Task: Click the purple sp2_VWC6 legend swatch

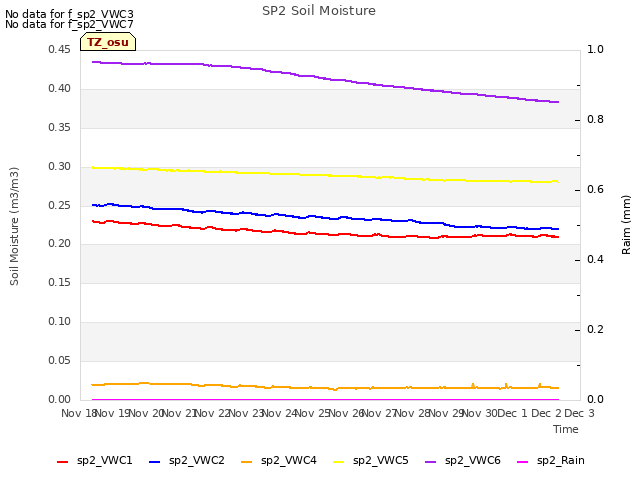Action: (431, 462)
